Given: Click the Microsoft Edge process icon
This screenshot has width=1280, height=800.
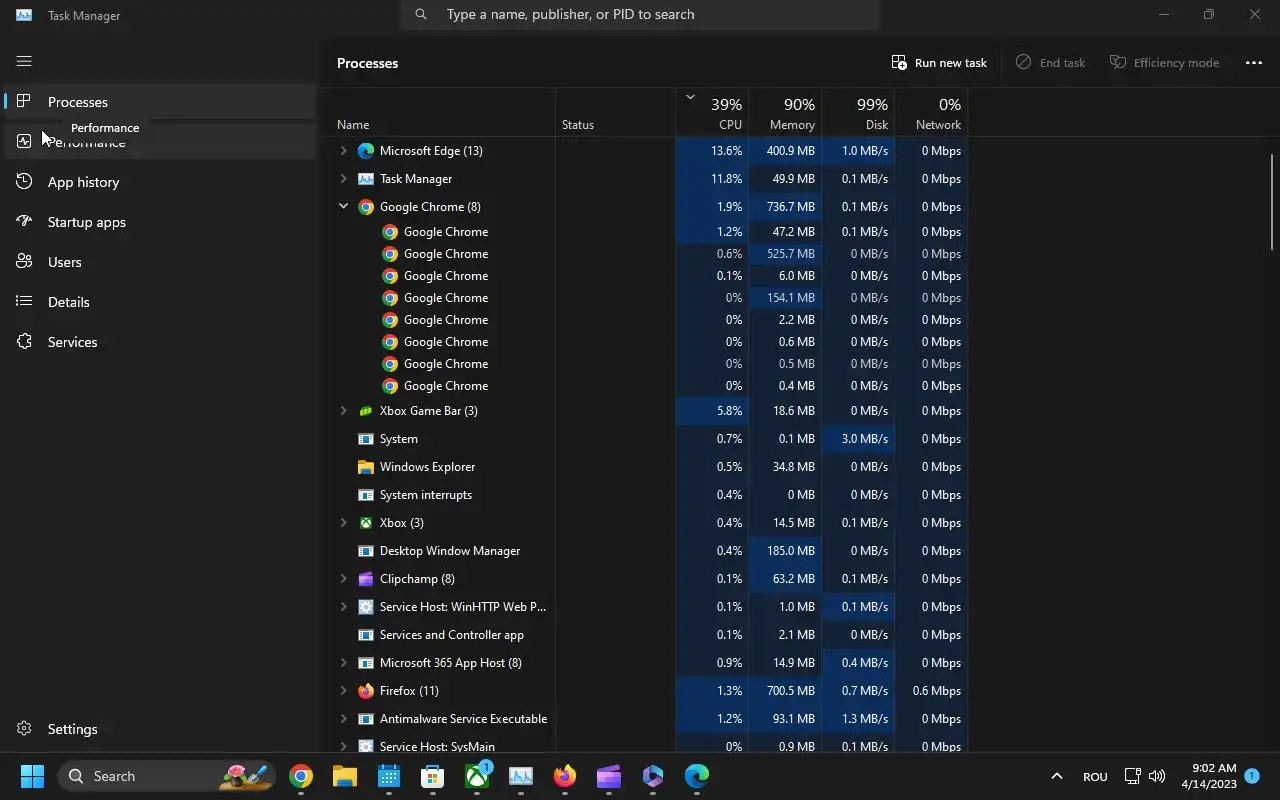Looking at the screenshot, I should point(366,151).
